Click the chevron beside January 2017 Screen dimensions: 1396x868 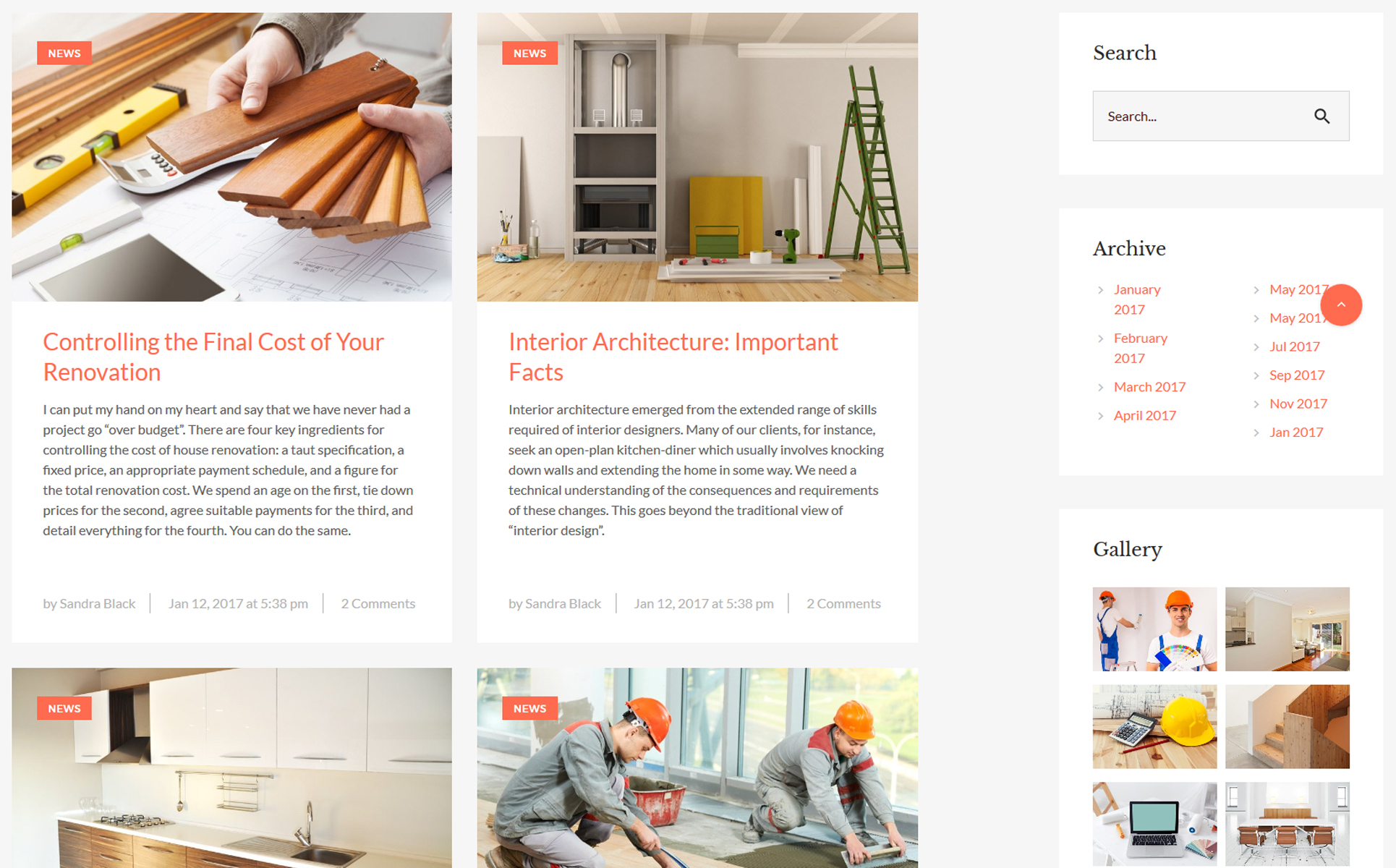1100,290
